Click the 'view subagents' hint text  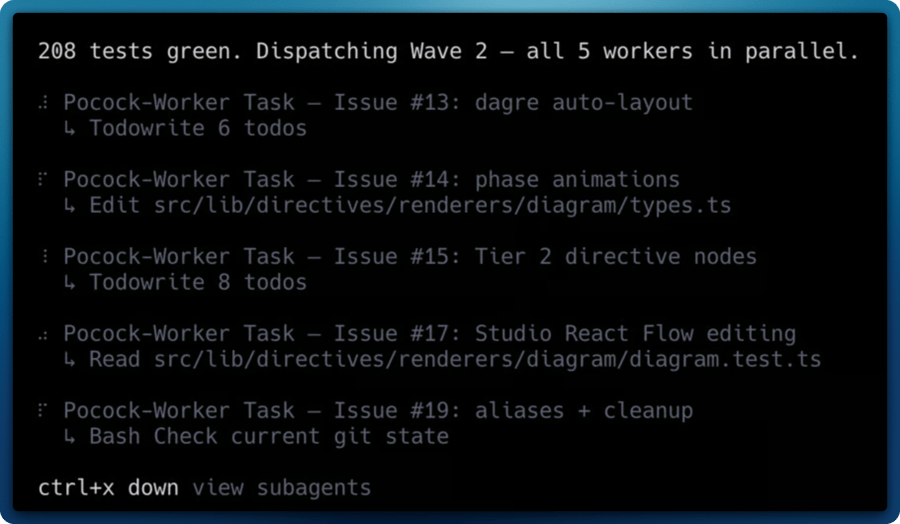click(x=281, y=488)
